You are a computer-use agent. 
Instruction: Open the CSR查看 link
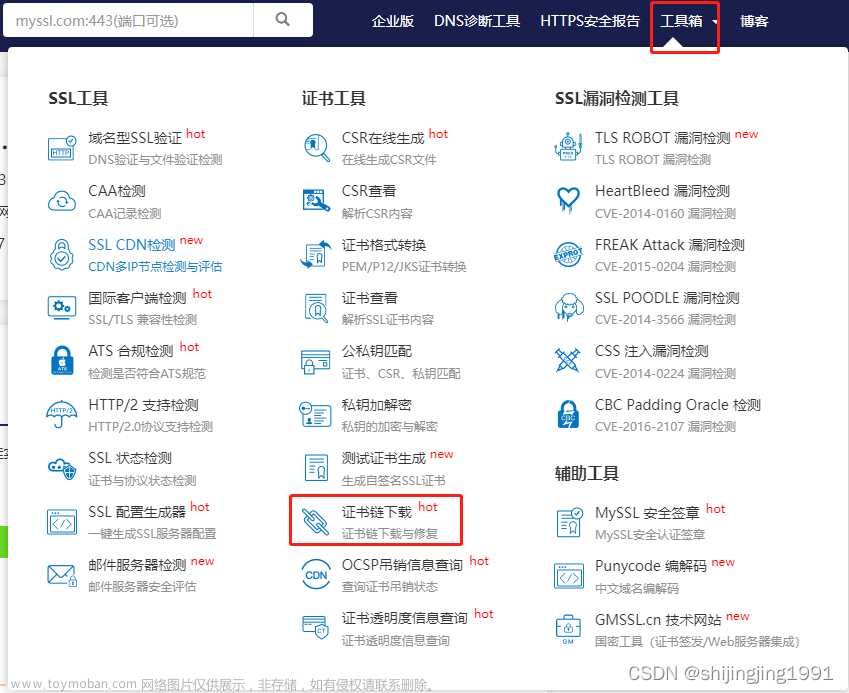coord(369,191)
